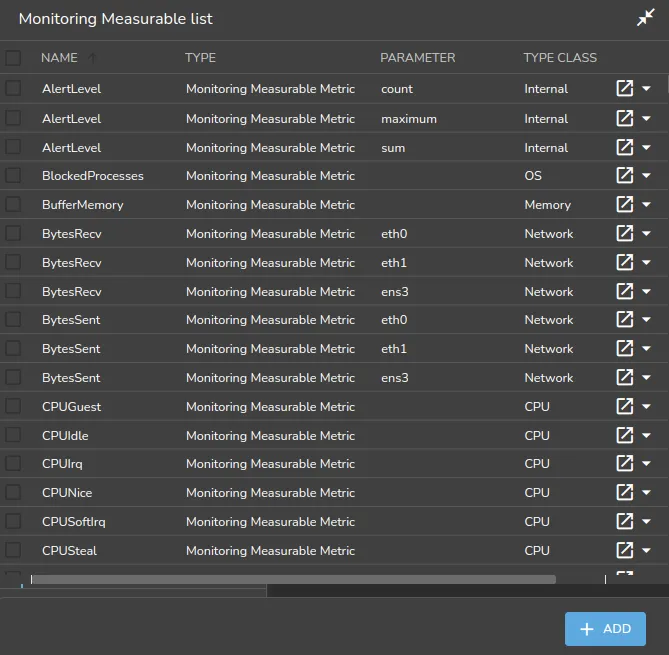Click the 'count' parameter cell
This screenshot has width=669, height=655.
click(x=397, y=89)
